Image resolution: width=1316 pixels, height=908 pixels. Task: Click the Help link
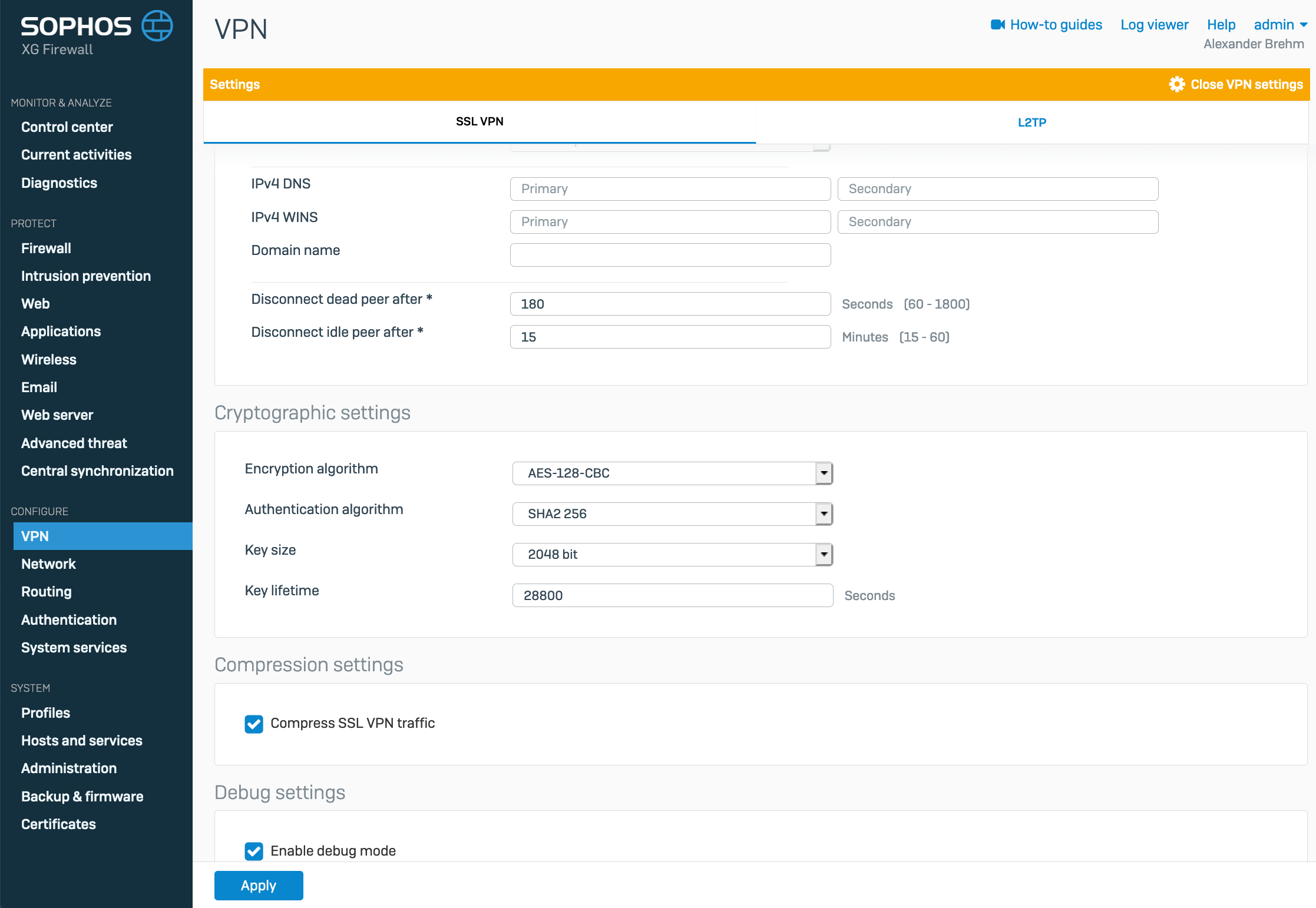click(x=1221, y=25)
